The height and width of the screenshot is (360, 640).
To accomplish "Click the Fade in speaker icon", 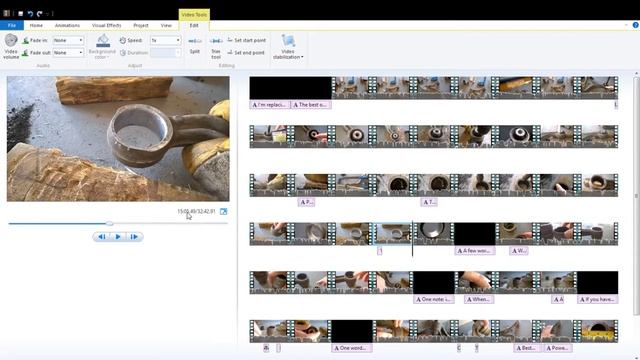I will [x=26, y=40].
